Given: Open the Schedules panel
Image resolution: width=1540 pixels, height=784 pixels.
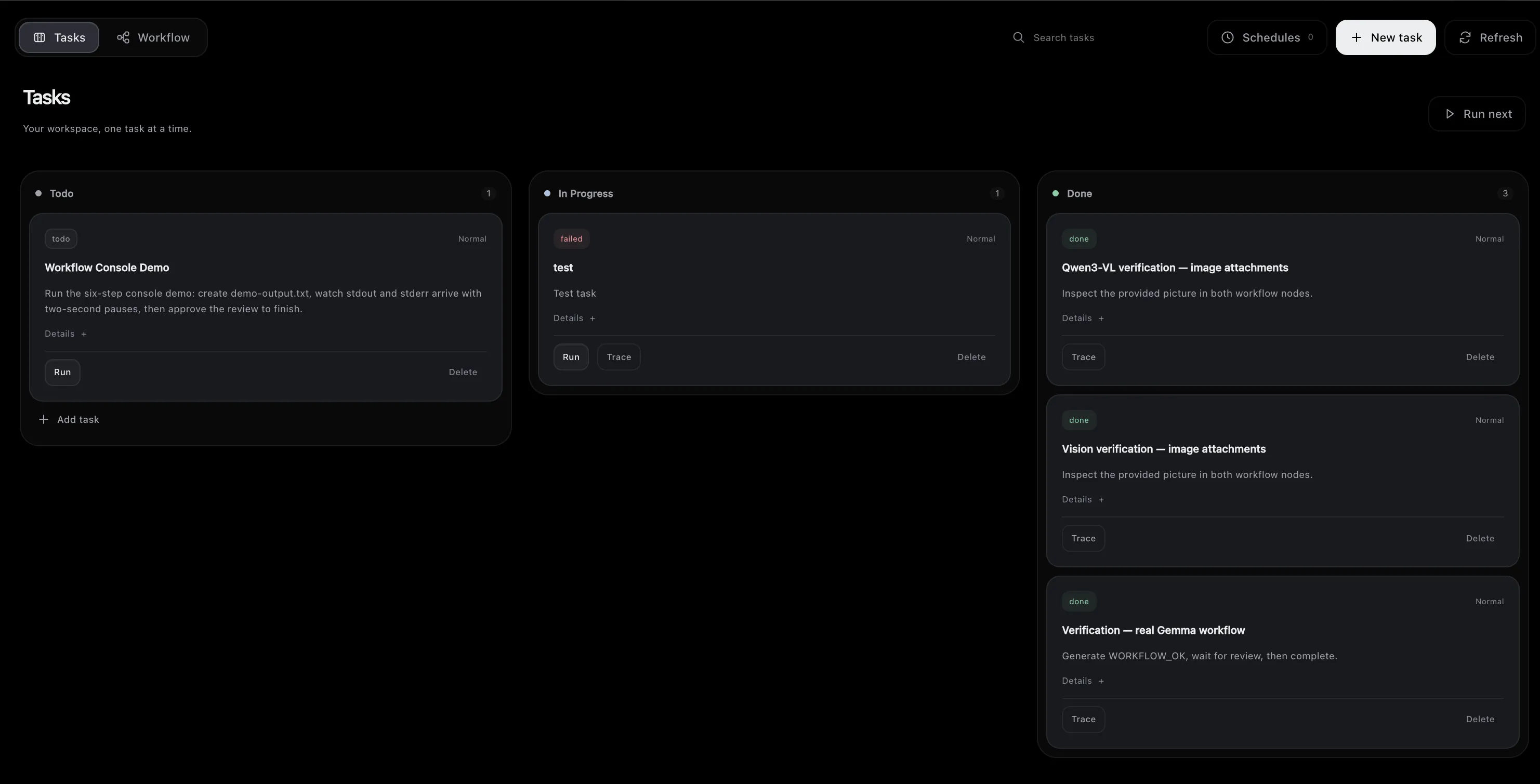Looking at the screenshot, I should [1267, 37].
